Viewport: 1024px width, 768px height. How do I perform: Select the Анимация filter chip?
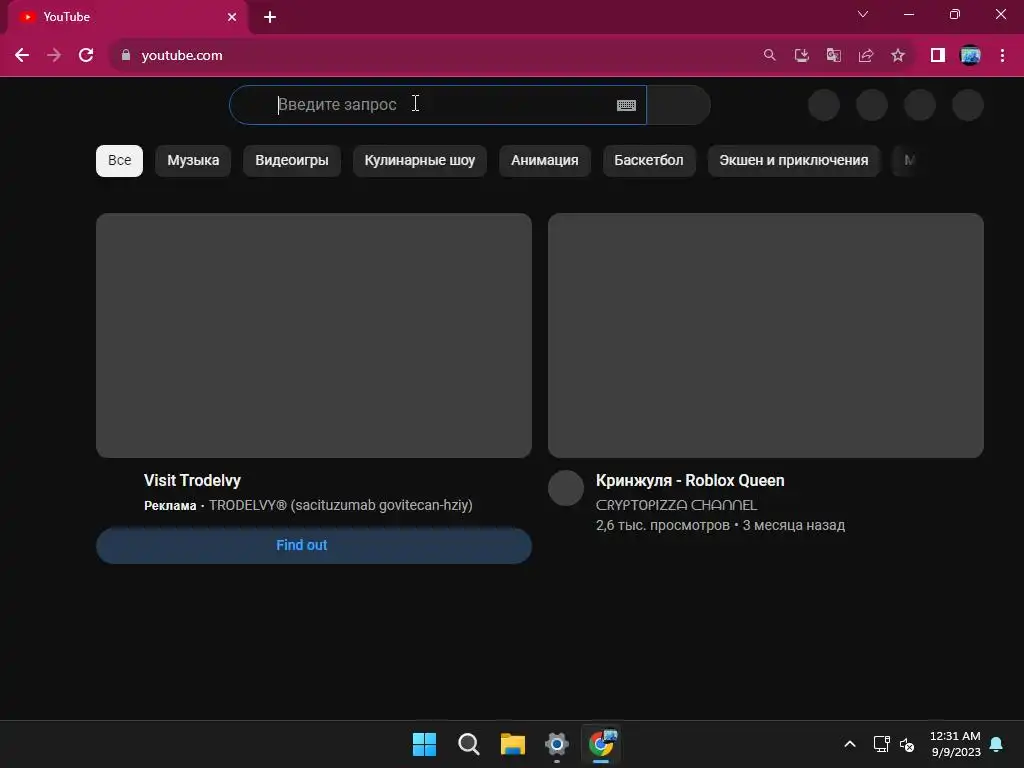click(545, 161)
